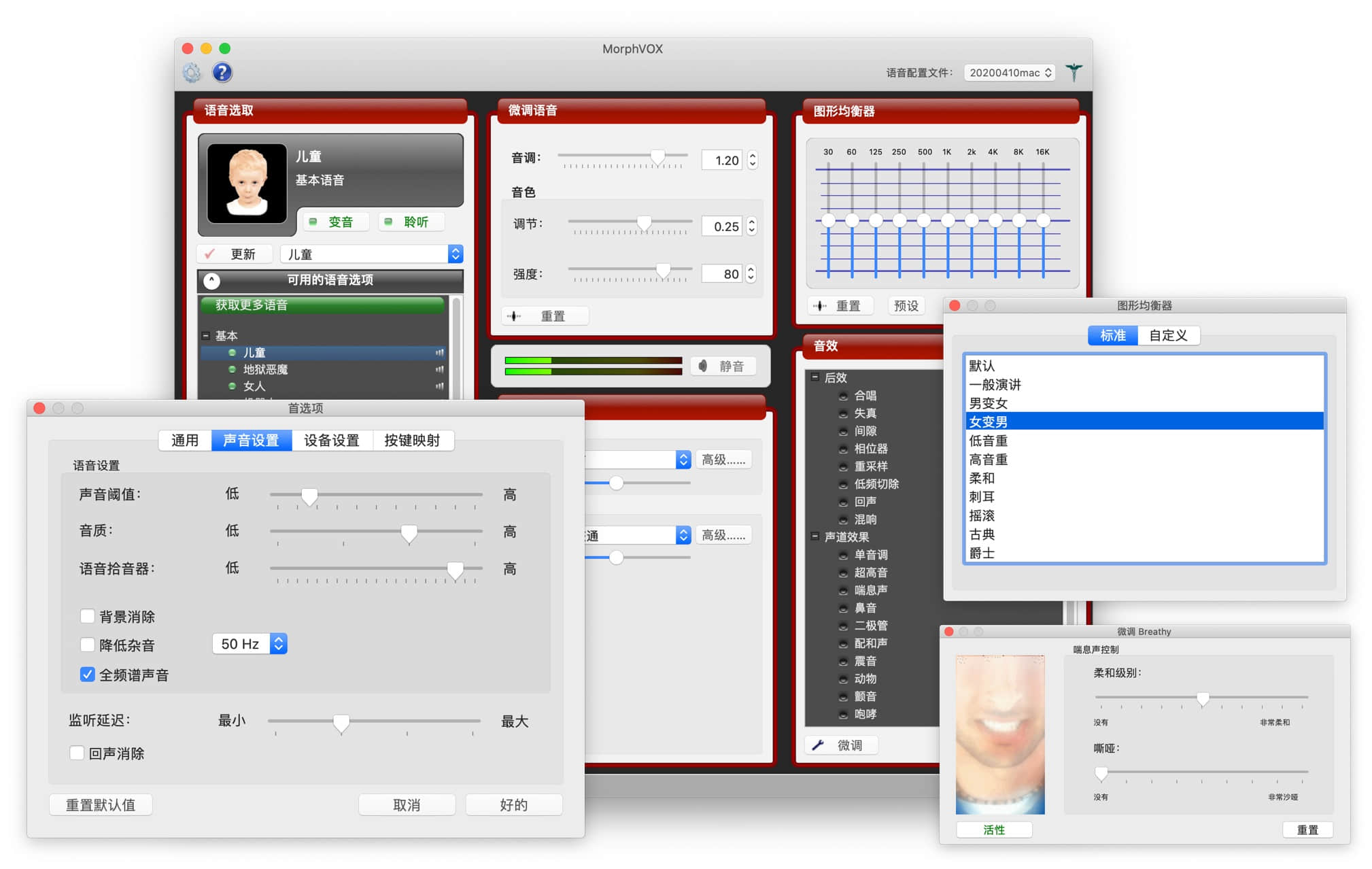Screen dimensions: 1372x869
Task: Toggle the 混响 reverb effect icon
Action: pyautogui.click(x=843, y=519)
